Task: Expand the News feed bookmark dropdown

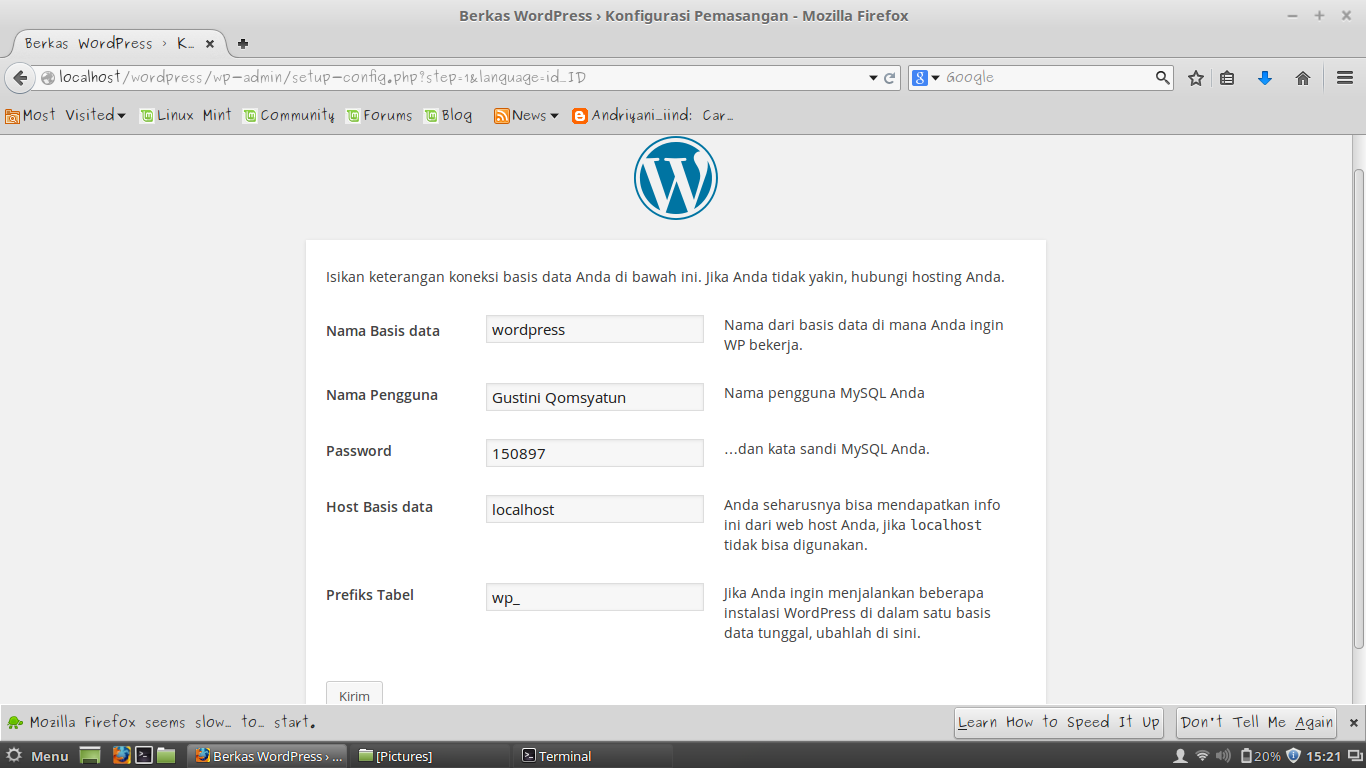Action: (x=526, y=115)
